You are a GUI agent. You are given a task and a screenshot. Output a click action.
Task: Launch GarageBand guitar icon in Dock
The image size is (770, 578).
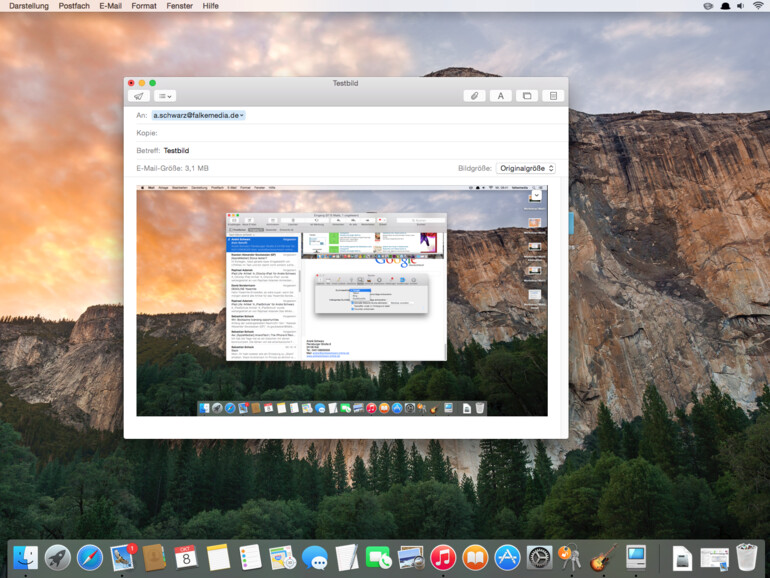click(x=603, y=558)
